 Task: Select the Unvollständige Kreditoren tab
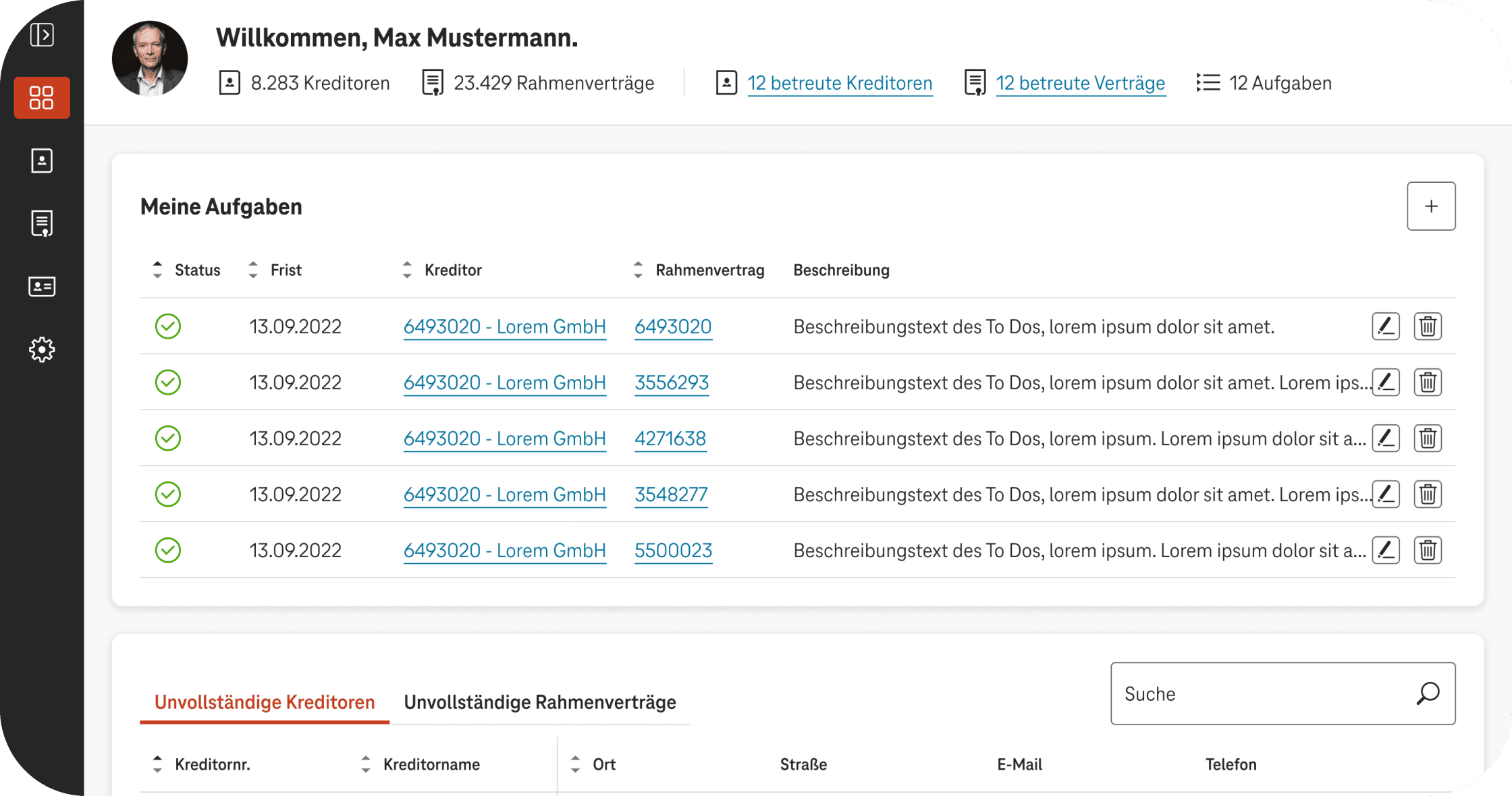pos(265,702)
